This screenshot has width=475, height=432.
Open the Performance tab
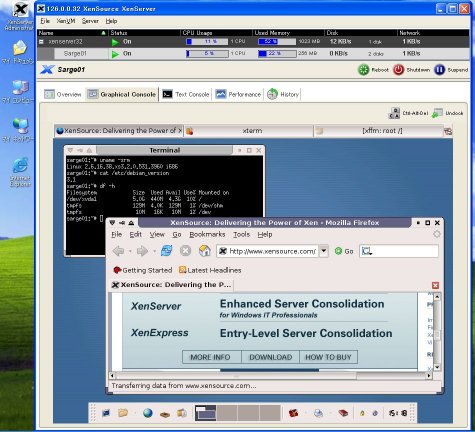coord(238,94)
